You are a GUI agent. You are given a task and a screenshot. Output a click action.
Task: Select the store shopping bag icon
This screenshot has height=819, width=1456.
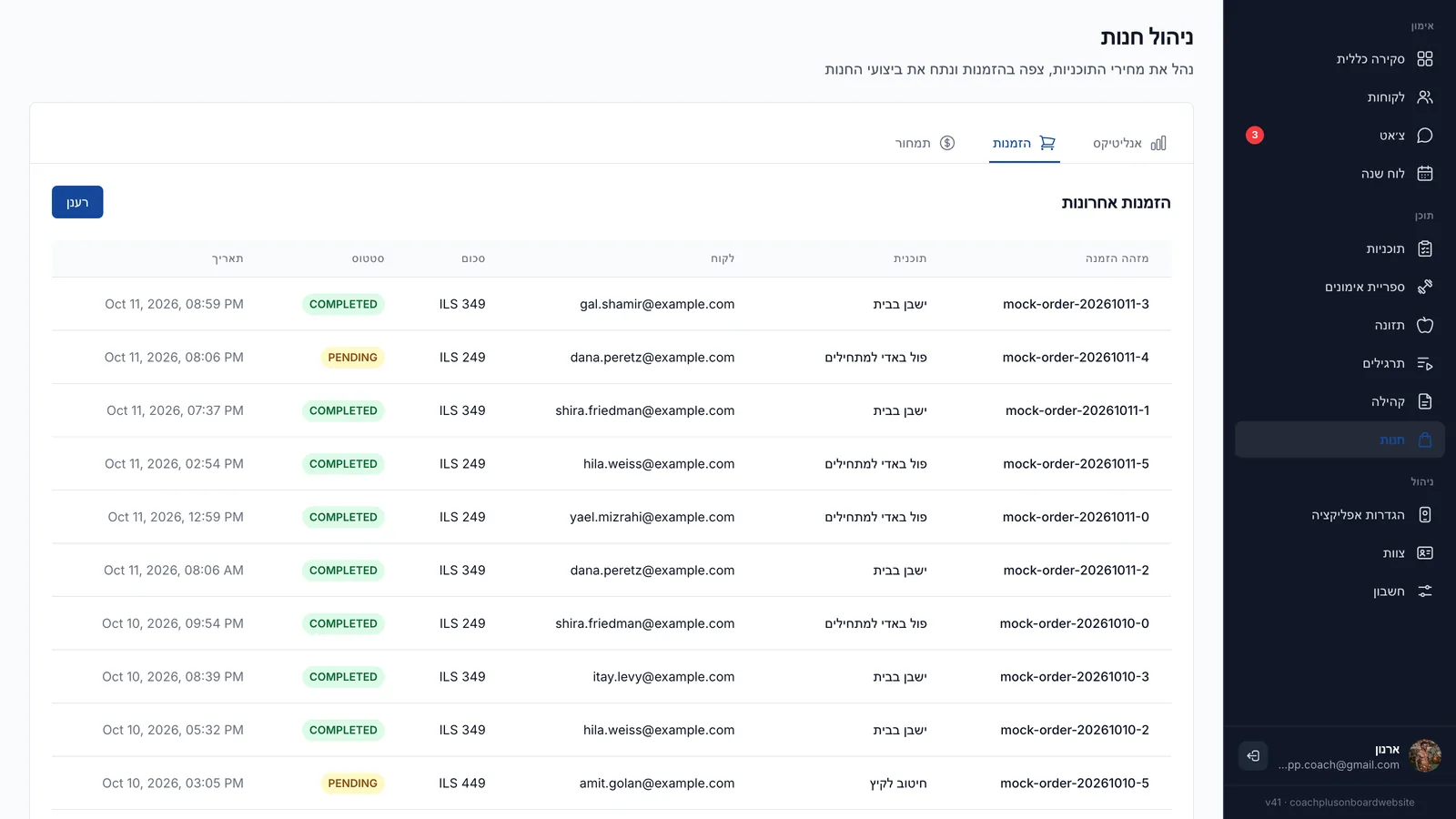(x=1425, y=440)
